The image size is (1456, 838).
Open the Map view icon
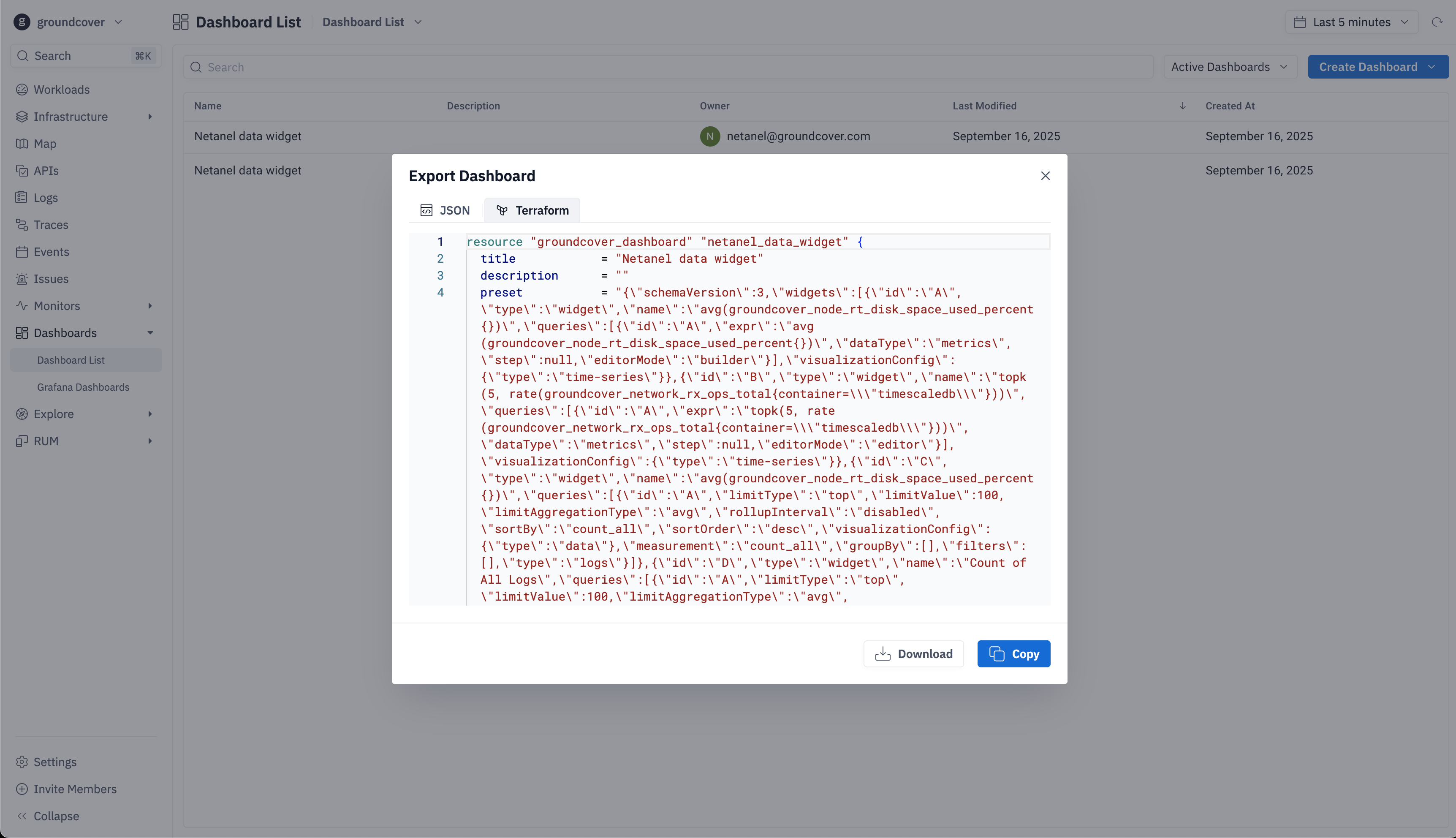(22, 144)
